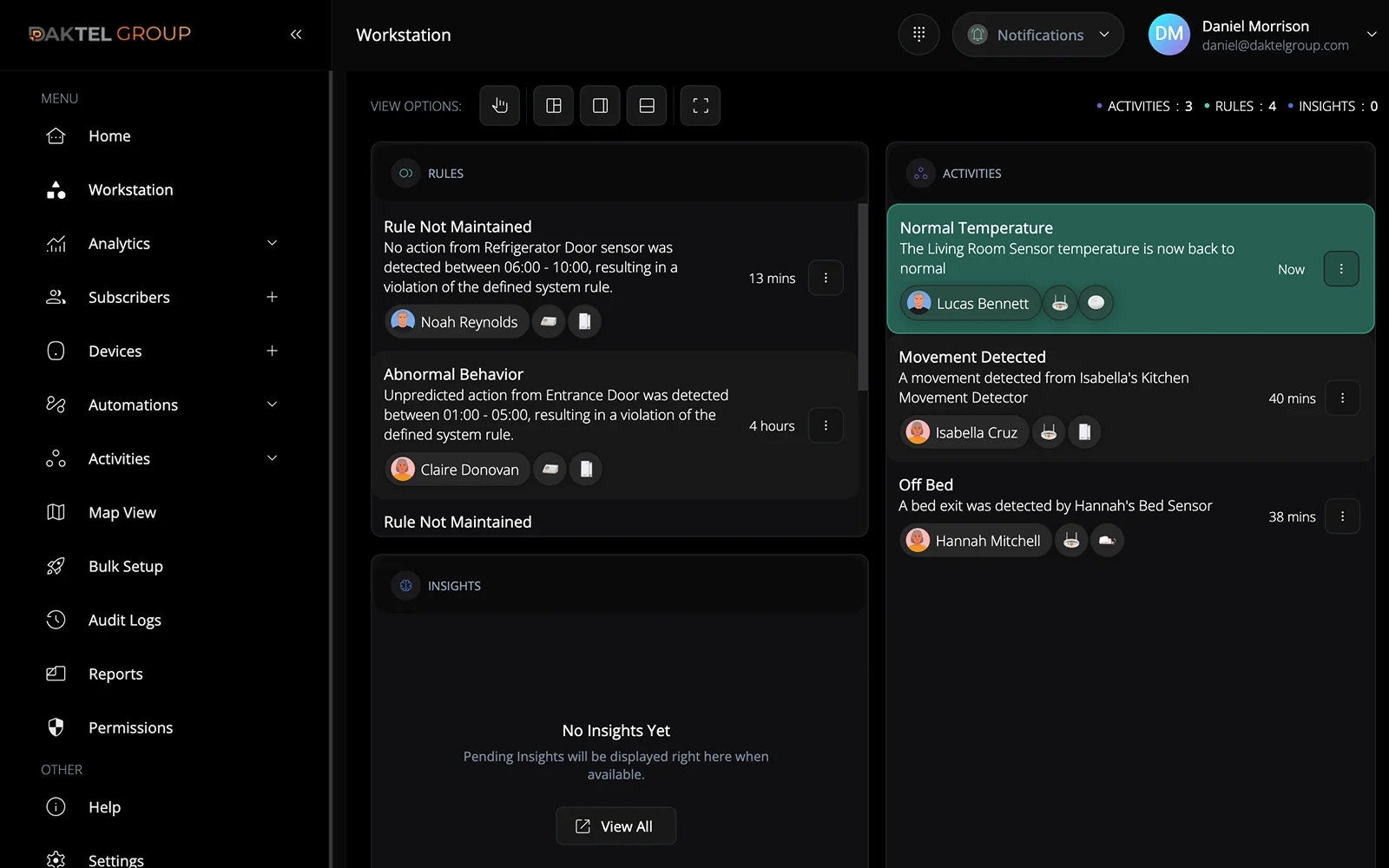Expand the Automations submenu chevron
The image size is (1389, 868).
[272, 404]
